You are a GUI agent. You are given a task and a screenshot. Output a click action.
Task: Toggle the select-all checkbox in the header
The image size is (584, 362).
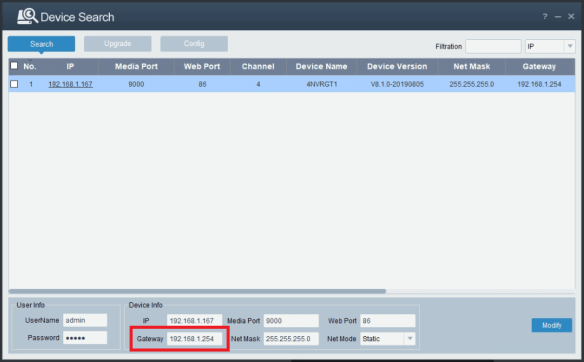coord(14,66)
